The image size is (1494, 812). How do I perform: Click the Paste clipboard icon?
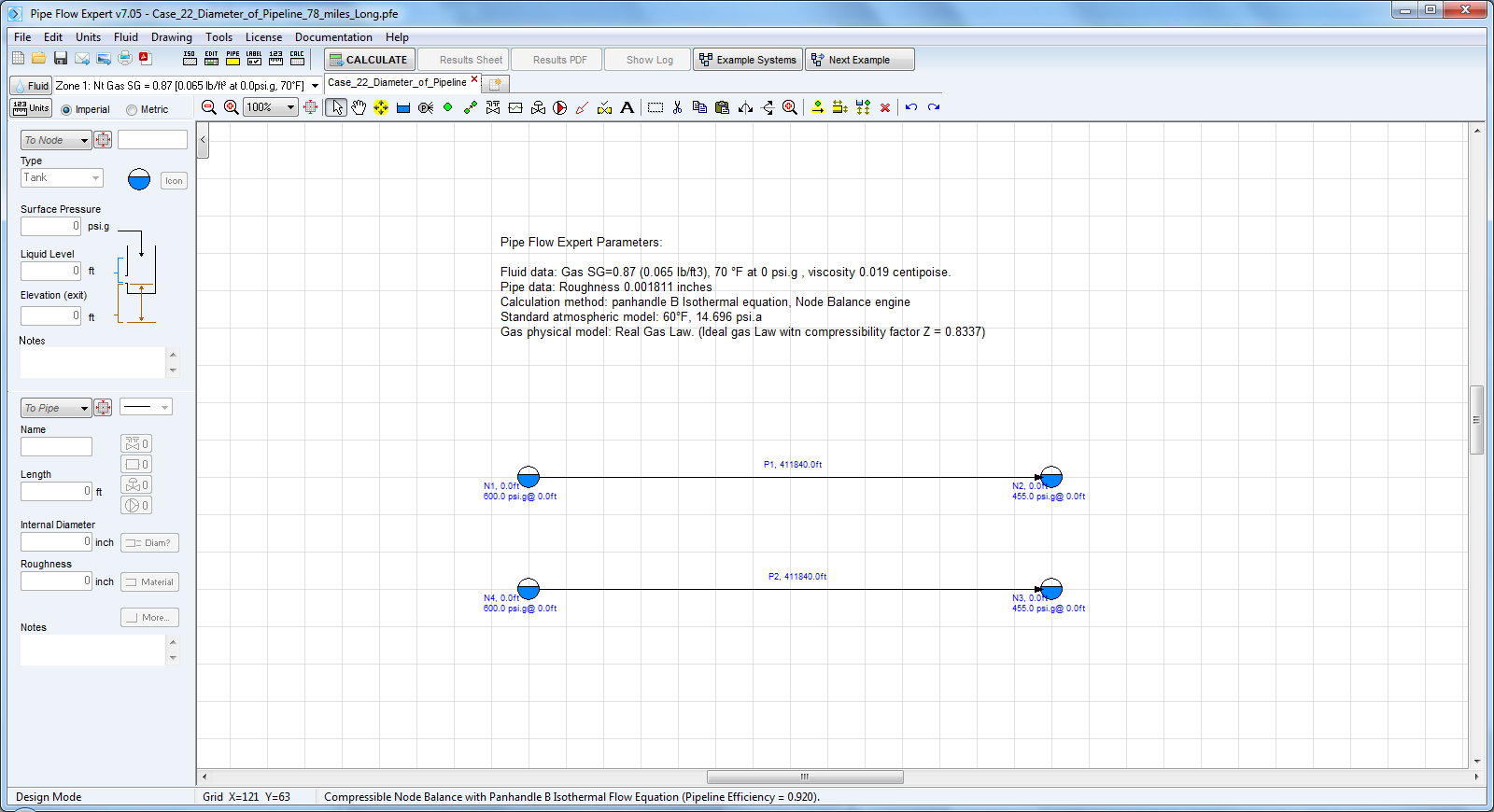click(722, 107)
